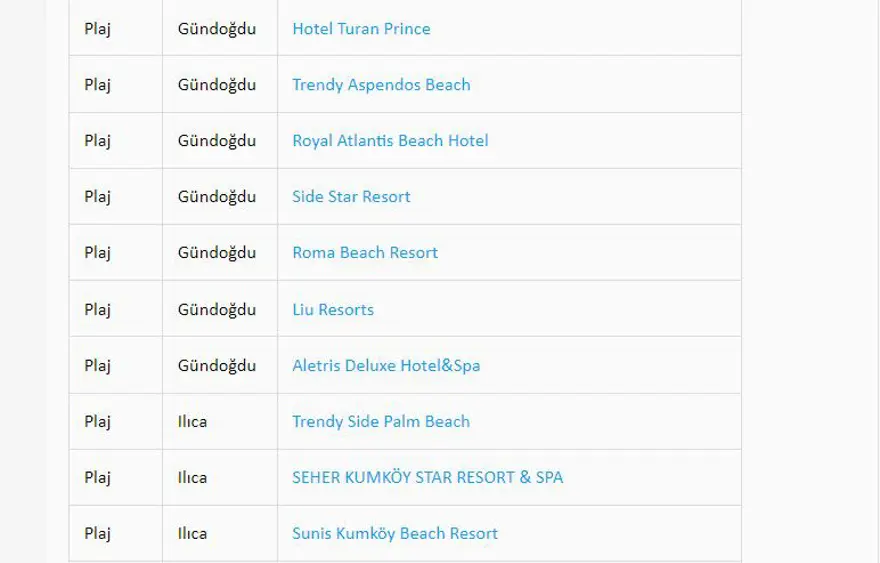Select the Side Star Resort link
The width and height of the screenshot is (880, 563).
pos(351,197)
